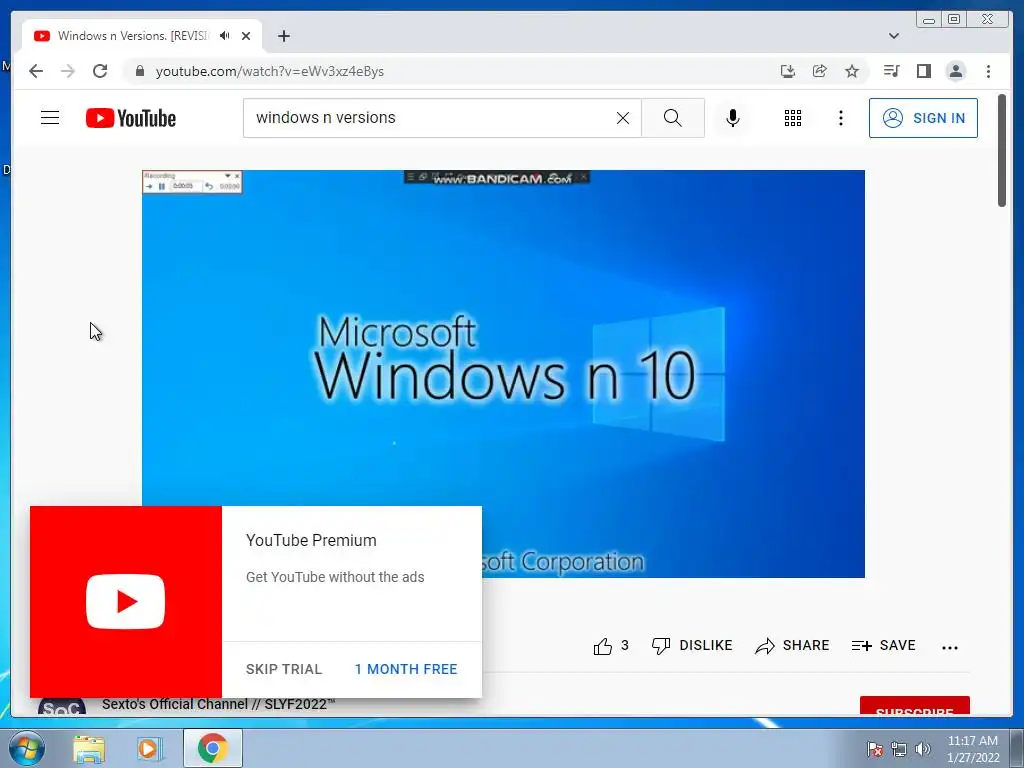1024x768 pixels.
Task: Open Chrome three-dot menu
Action: point(988,71)
